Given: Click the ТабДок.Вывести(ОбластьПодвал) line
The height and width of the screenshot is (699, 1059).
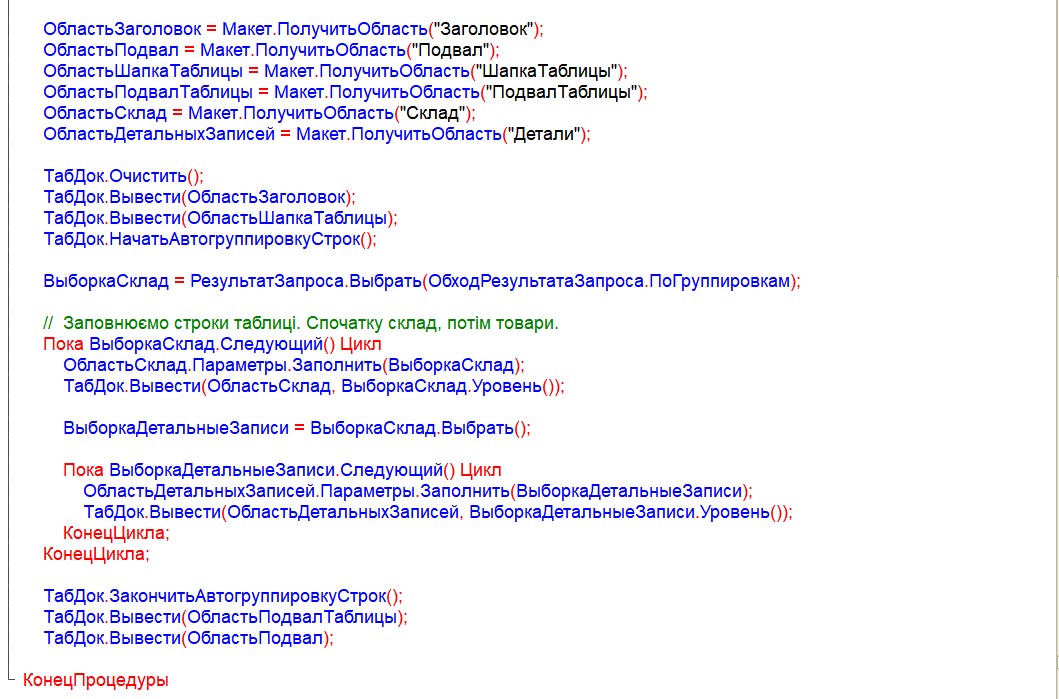Looking at the screenshot, I should click(x=188, y=638).
